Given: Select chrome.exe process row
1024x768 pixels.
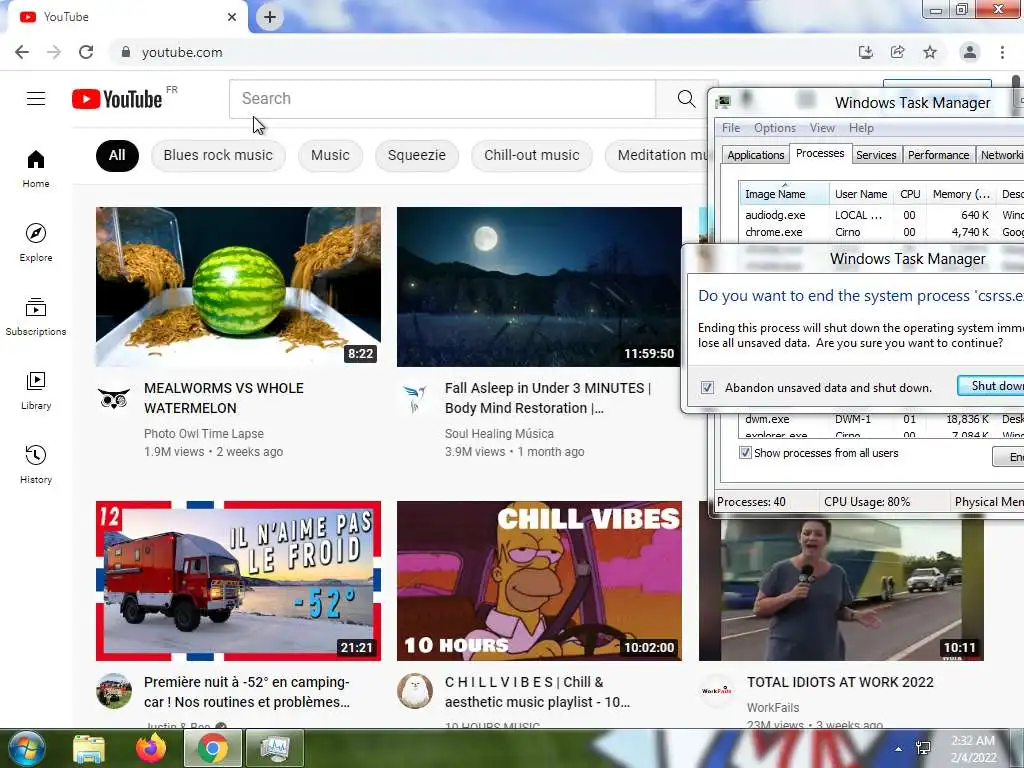Looking at the screenshot, I should [x=882, y=232].
